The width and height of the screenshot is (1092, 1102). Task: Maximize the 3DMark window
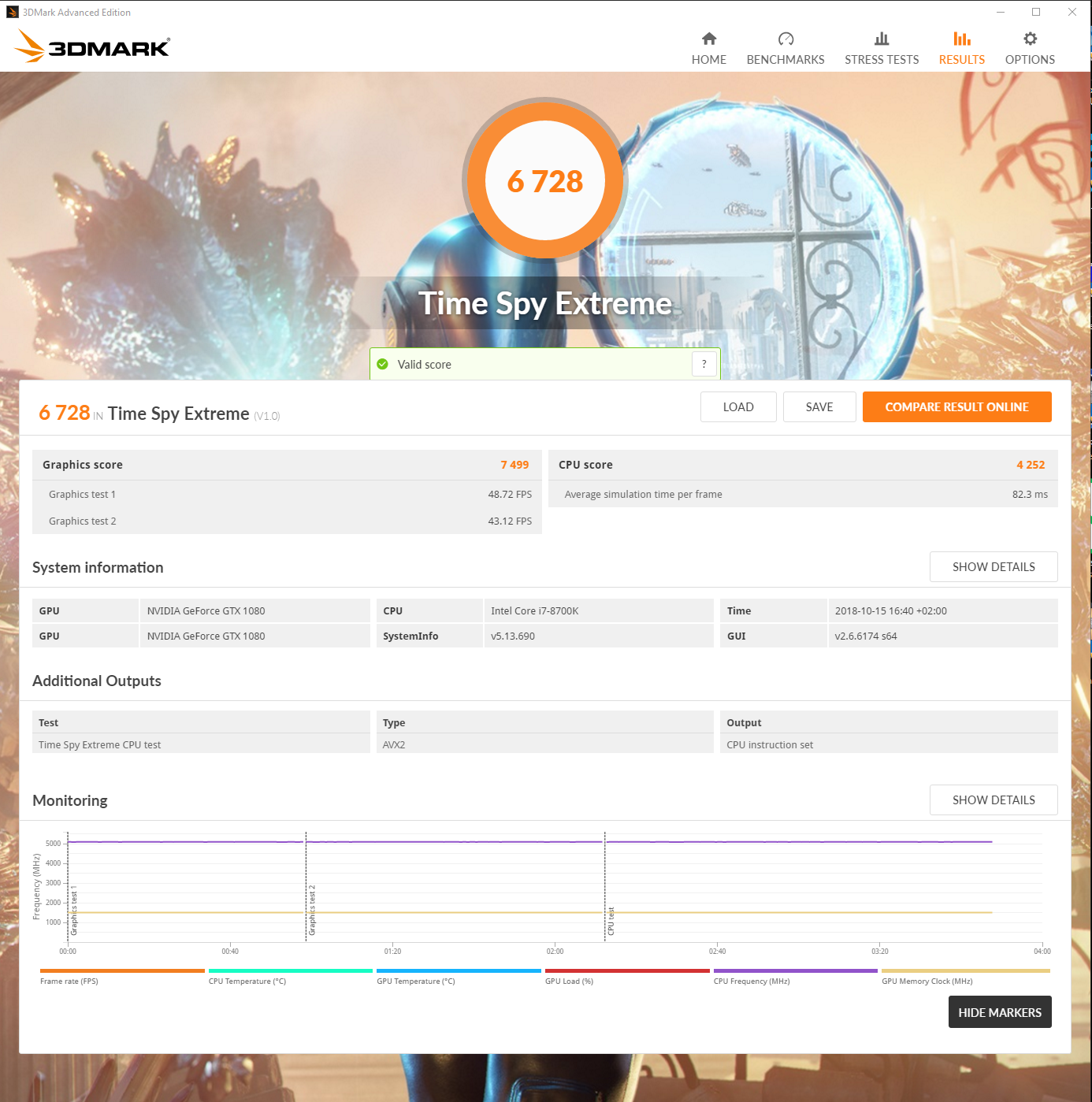pyautogui.click(x=1036, y=12)
